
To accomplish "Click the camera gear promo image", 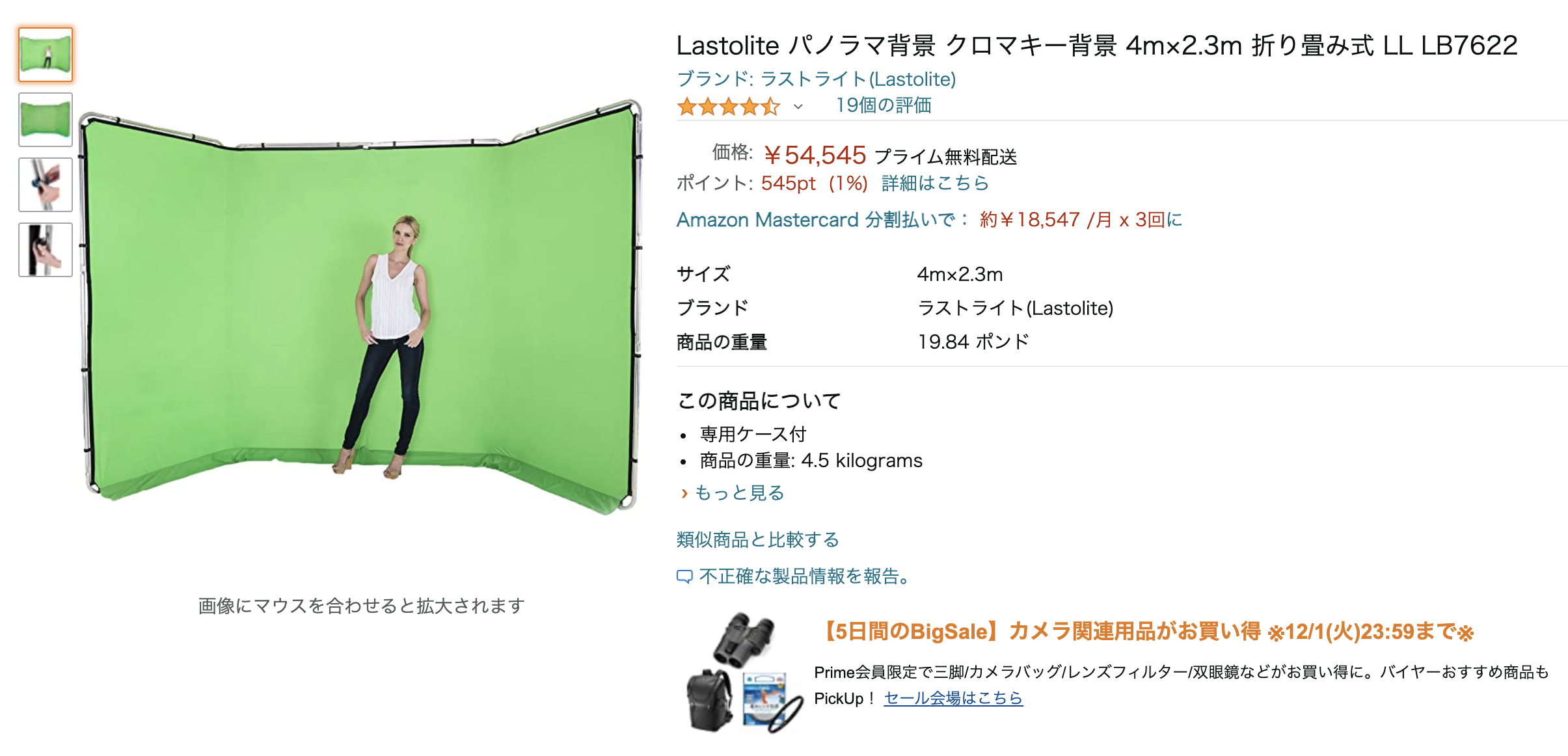I will point(743,673).
